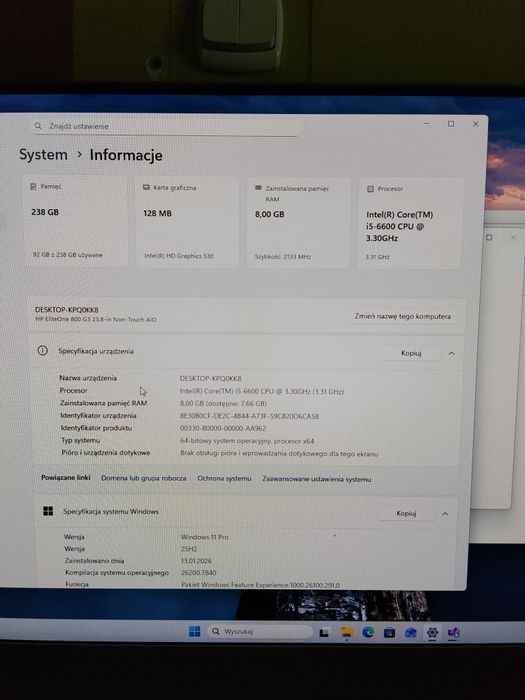Screen dimensions: 525x700
Task: Click the Znajdź ustawienie search field
Action: coord(166,126)
